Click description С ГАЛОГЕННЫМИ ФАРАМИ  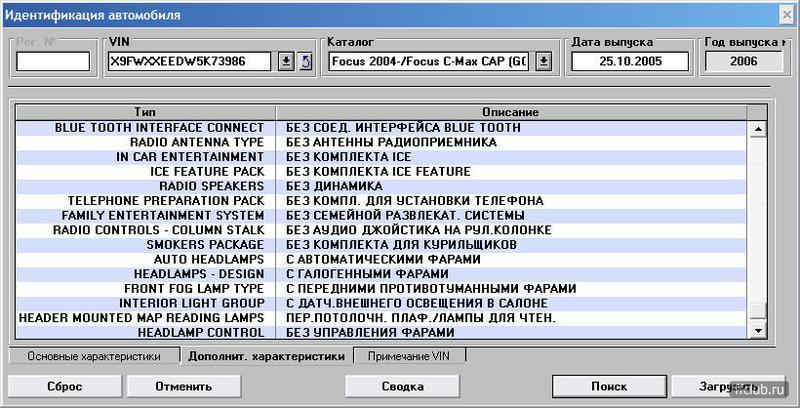pos(367,274)
